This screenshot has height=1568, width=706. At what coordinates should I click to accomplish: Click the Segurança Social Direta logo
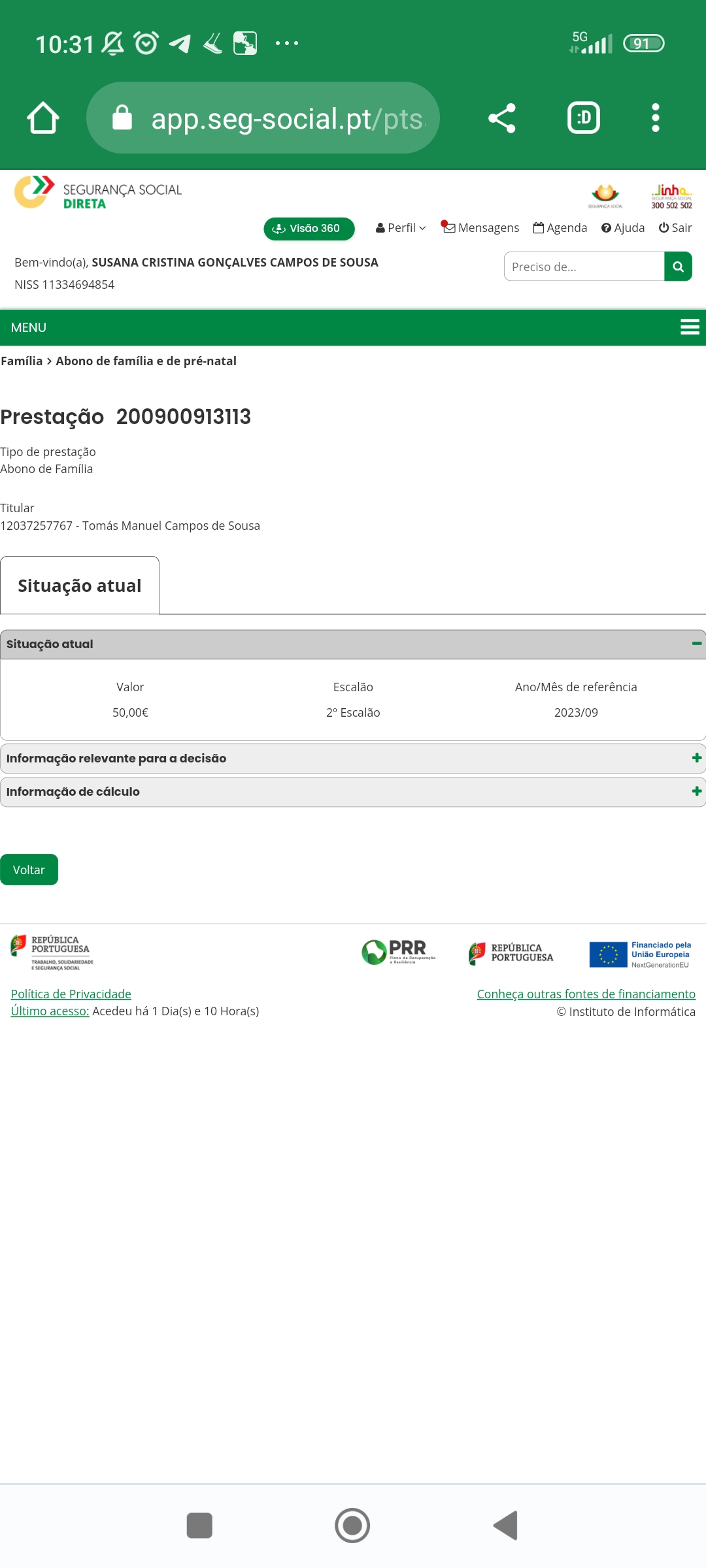(x=98, y=193)
